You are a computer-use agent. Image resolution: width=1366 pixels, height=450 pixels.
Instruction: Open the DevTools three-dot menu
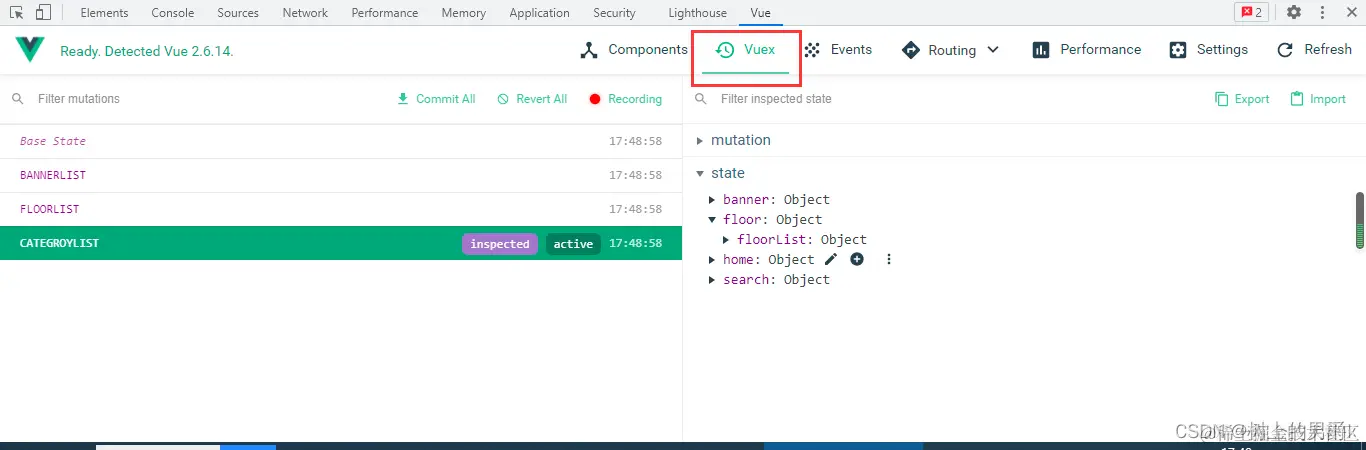pos(1323,13)
